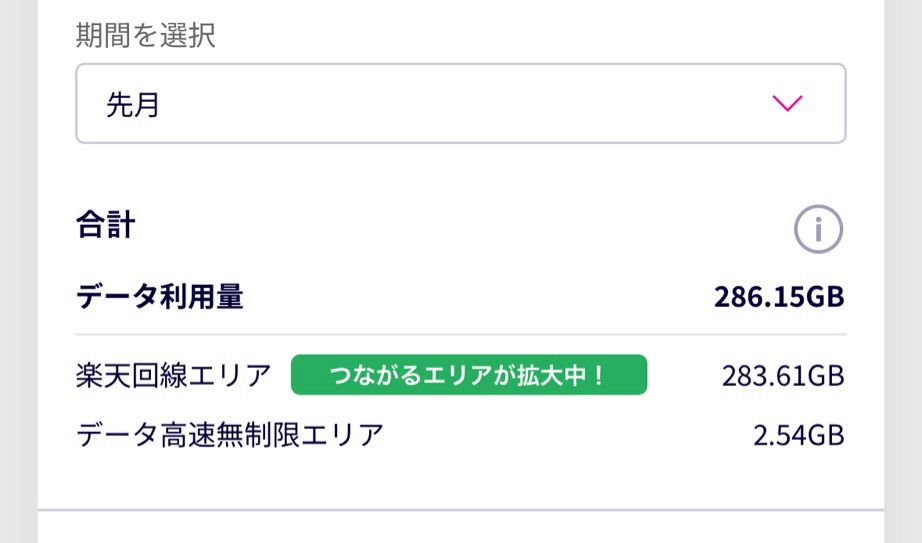Click the divider line below データ利用量

pyautogui.click(x=460, y=334)
